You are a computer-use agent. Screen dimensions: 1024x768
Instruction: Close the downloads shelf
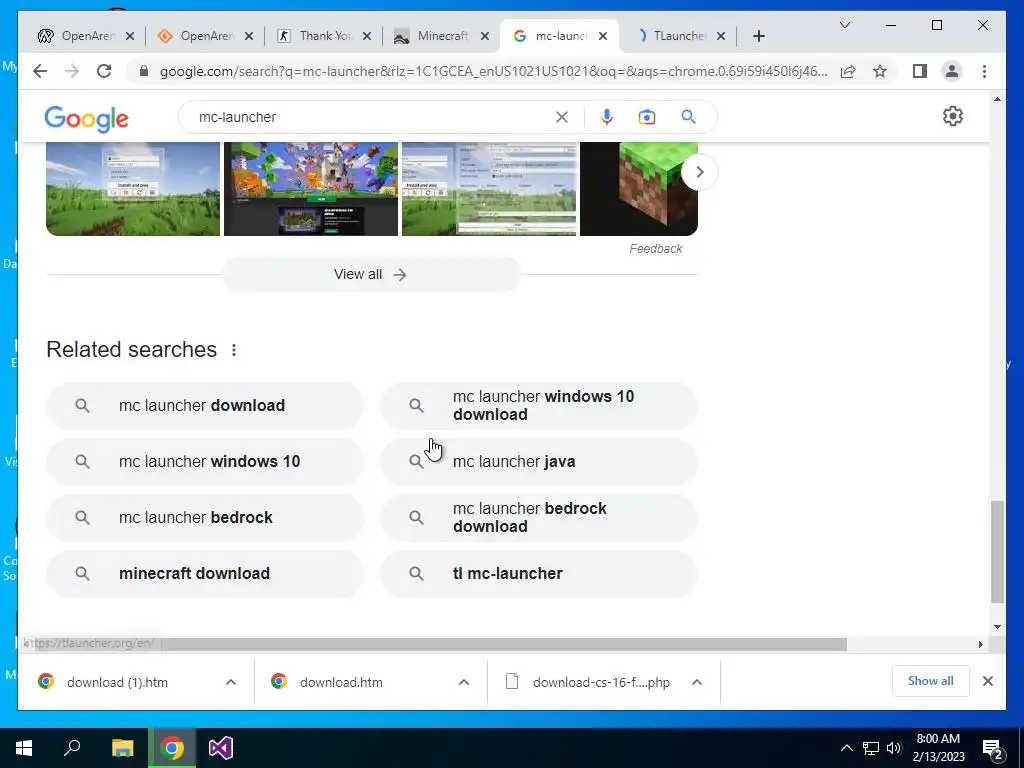coord(987,681)
